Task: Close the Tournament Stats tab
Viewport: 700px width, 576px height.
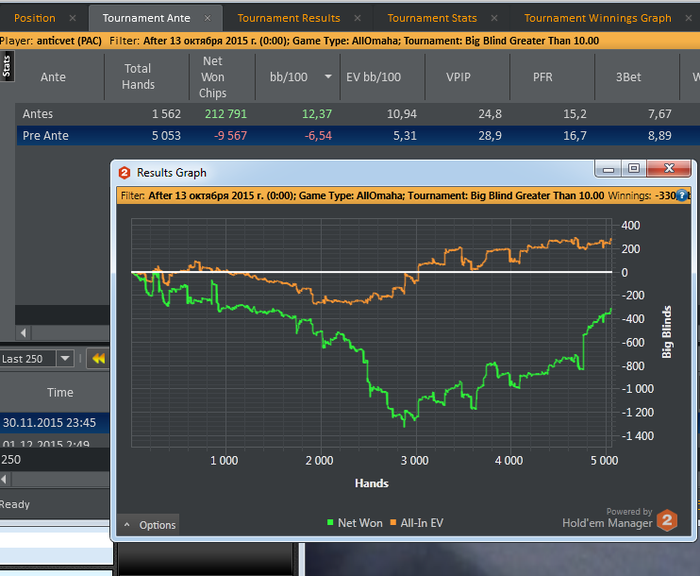Action: pos(494,18)
